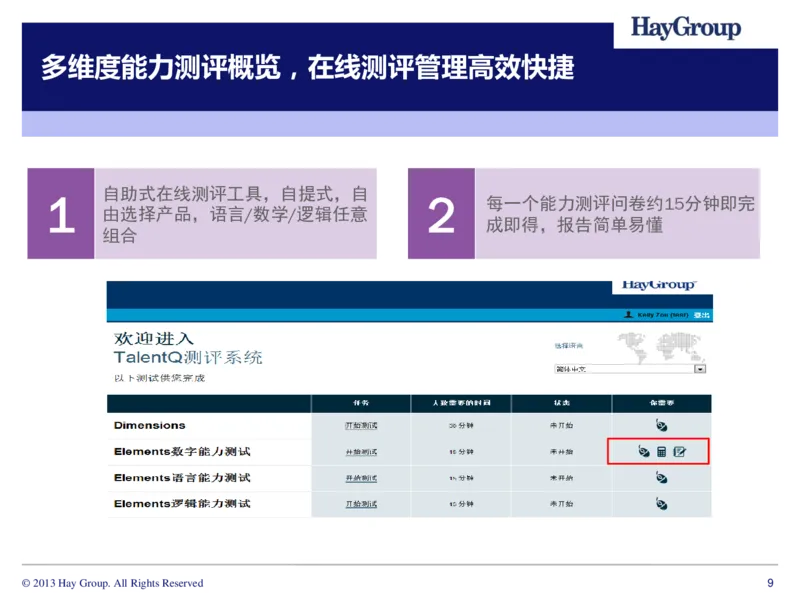This screenshot has height=600, width=800.
Task: Click the mouse icon on the Dimensions row
Action: pos(660,425)
